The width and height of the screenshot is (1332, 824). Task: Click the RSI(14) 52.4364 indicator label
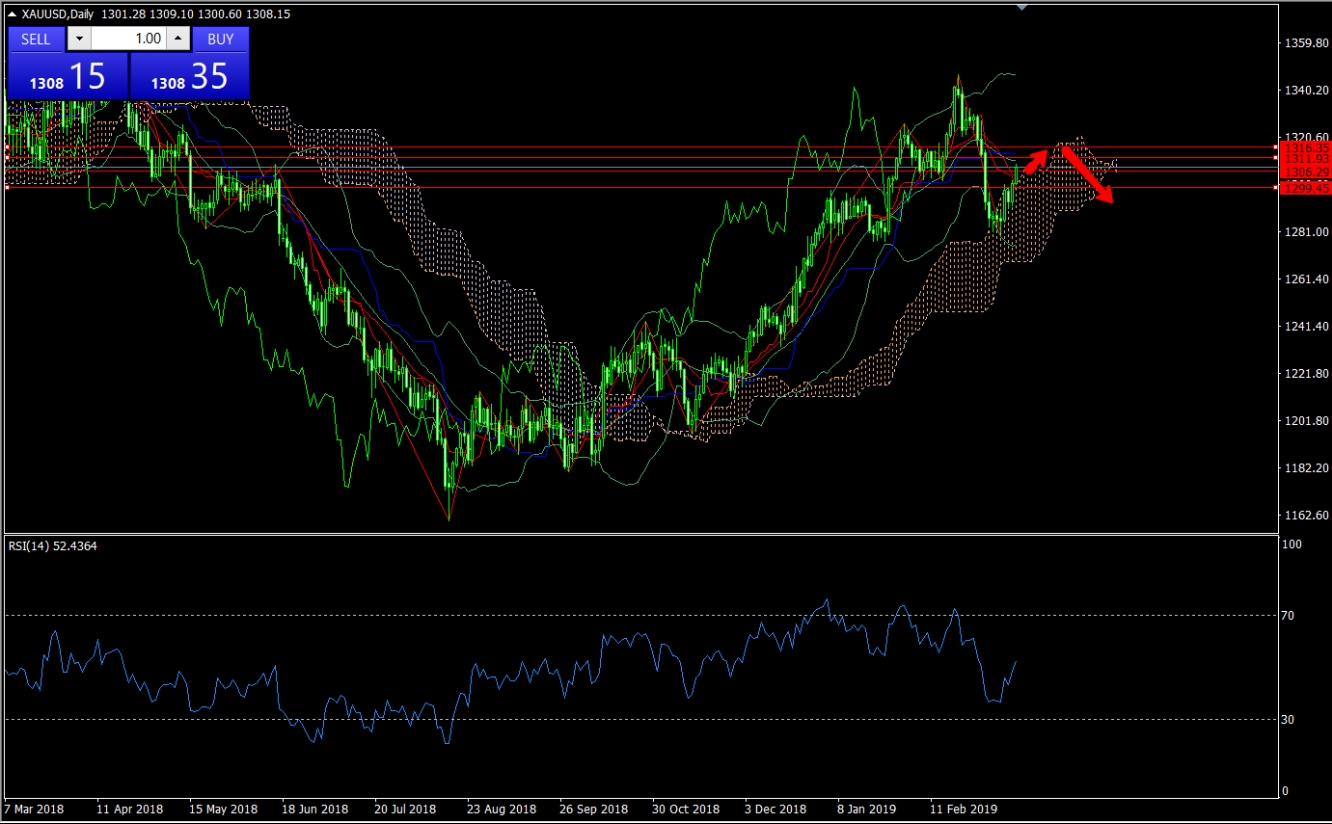pos(53,545)
